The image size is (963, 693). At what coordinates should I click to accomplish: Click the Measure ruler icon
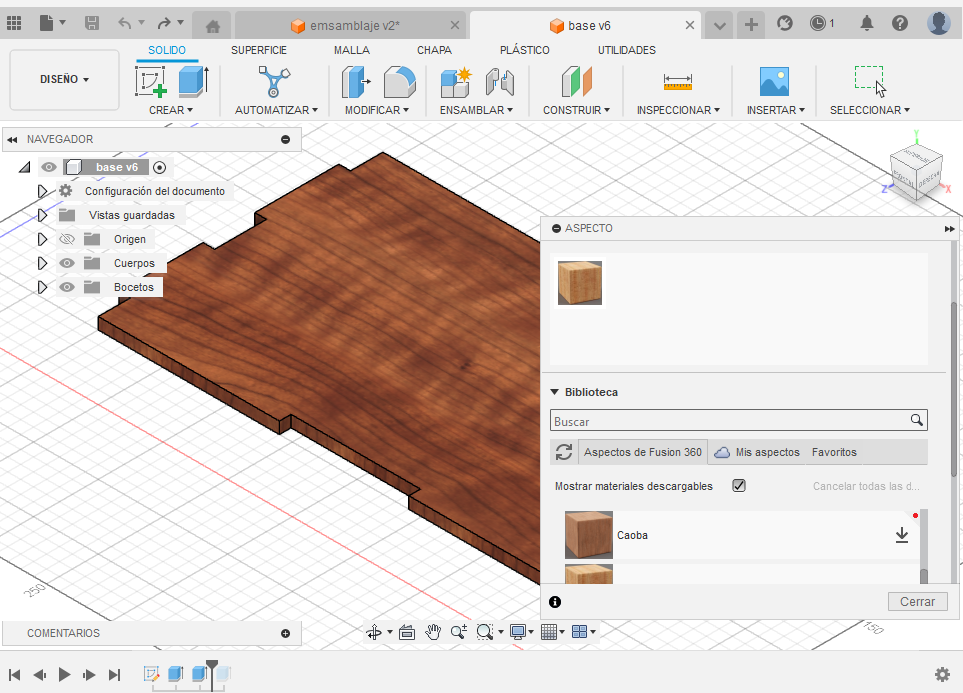pyautogui.click(x=678, y=82)
